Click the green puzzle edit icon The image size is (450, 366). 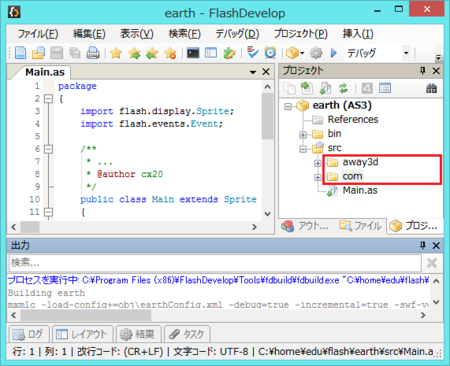(229, 53)
